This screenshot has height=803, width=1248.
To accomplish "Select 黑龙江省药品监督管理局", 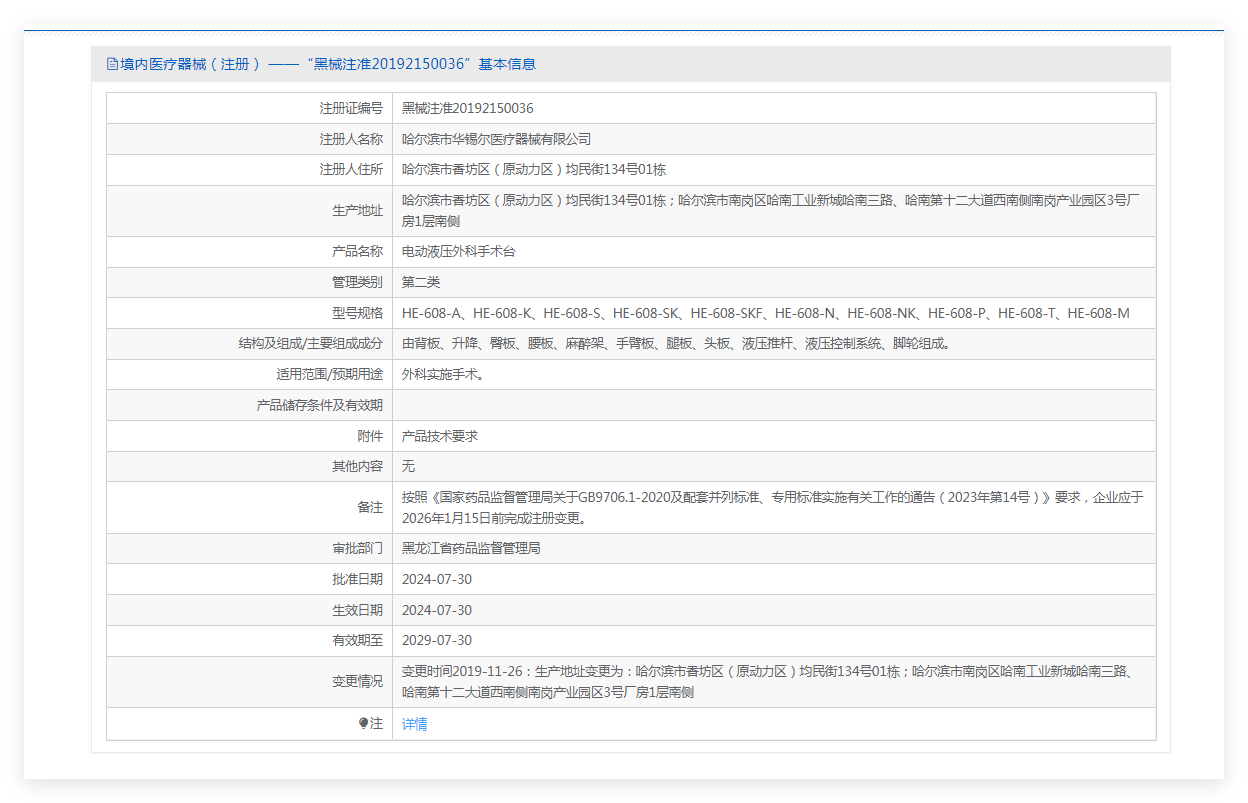I will tap(471, 549).
